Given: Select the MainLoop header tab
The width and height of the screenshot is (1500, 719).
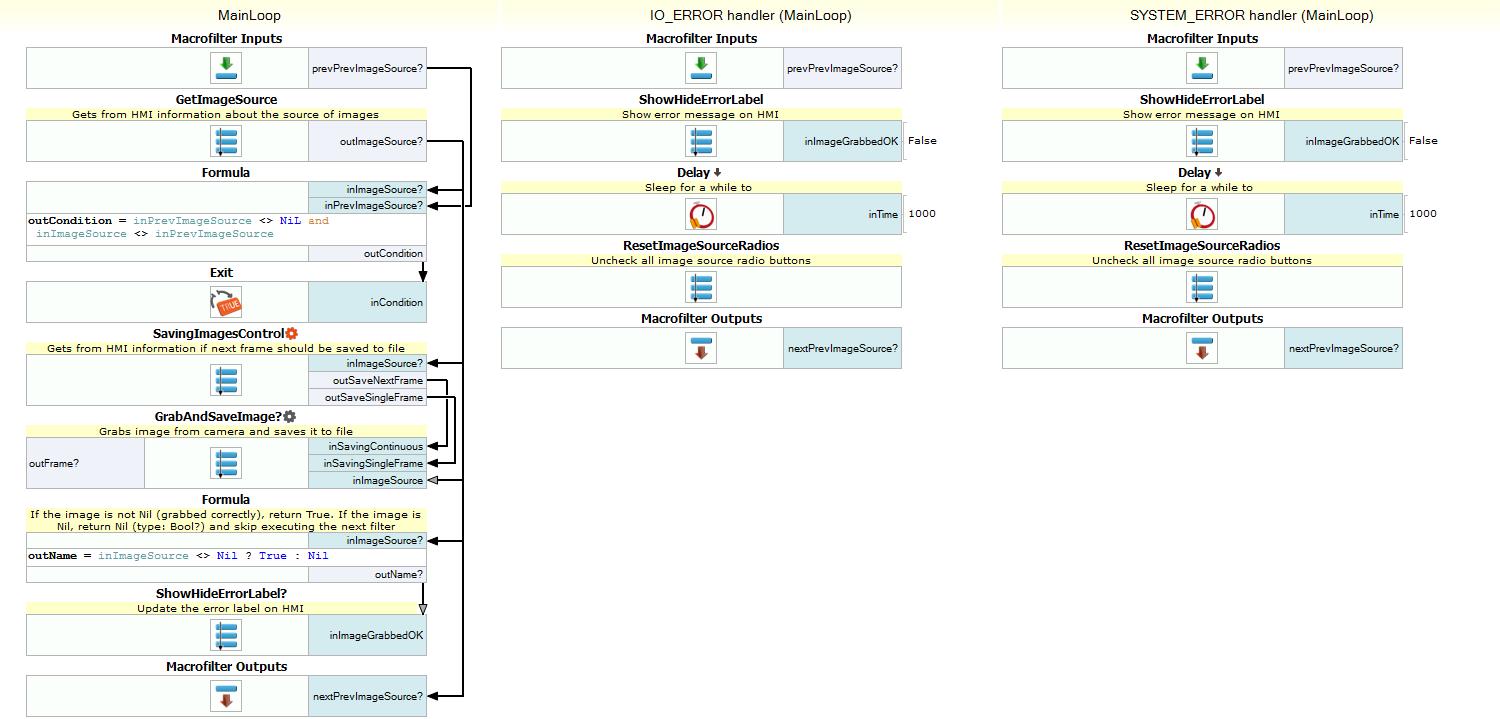Looking at the screenshot, I should coord(249,15).
